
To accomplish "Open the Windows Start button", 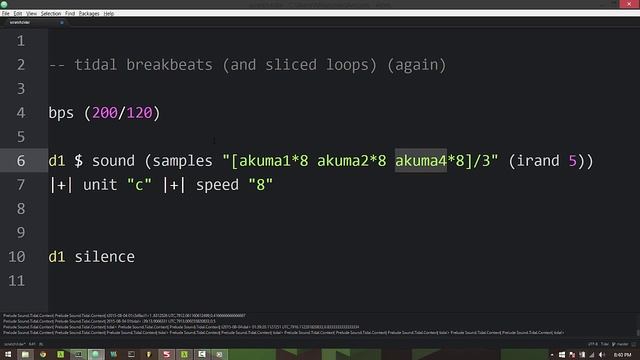I will click(8, 354).
